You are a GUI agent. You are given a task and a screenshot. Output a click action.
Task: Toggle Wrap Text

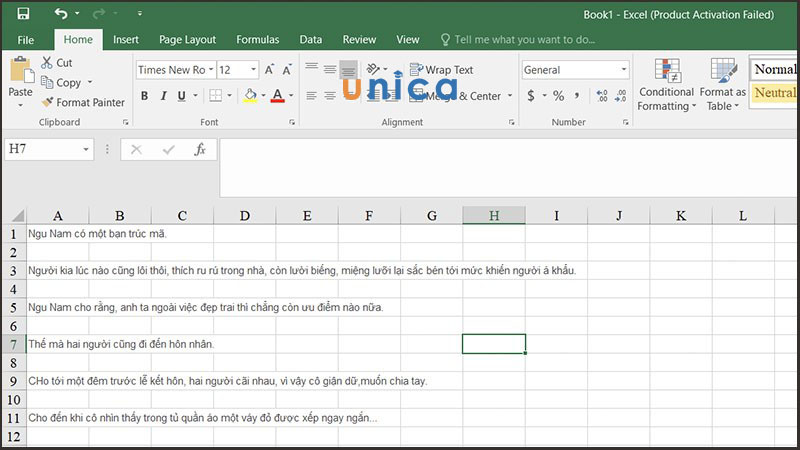click(442, 70)
